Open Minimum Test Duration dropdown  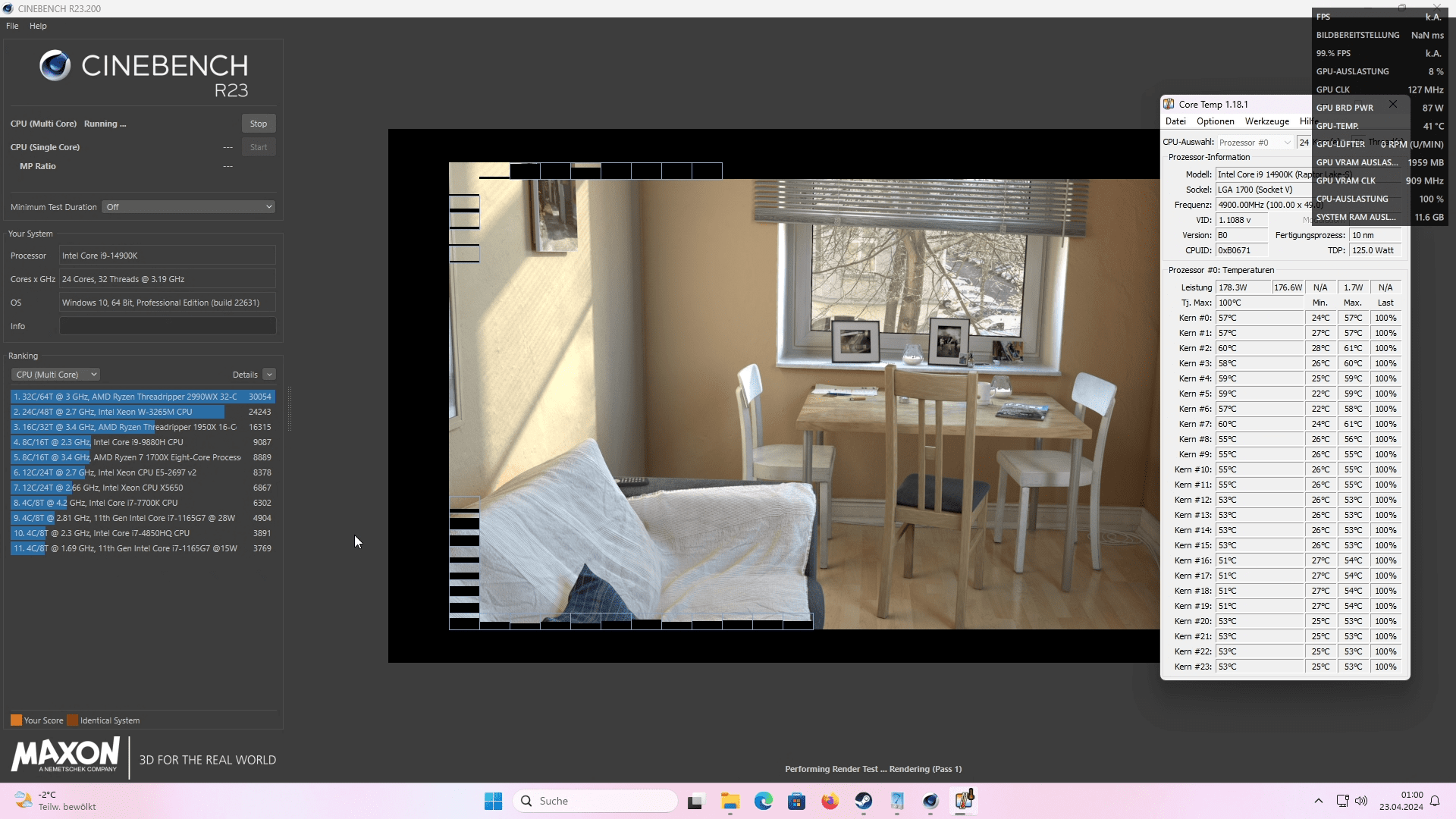click(188, 207)
